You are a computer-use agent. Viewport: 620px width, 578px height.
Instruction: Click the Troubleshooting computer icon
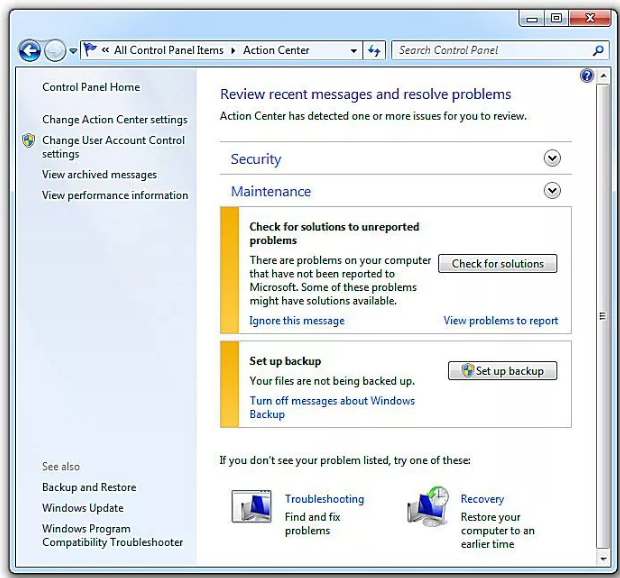(251, 506)
